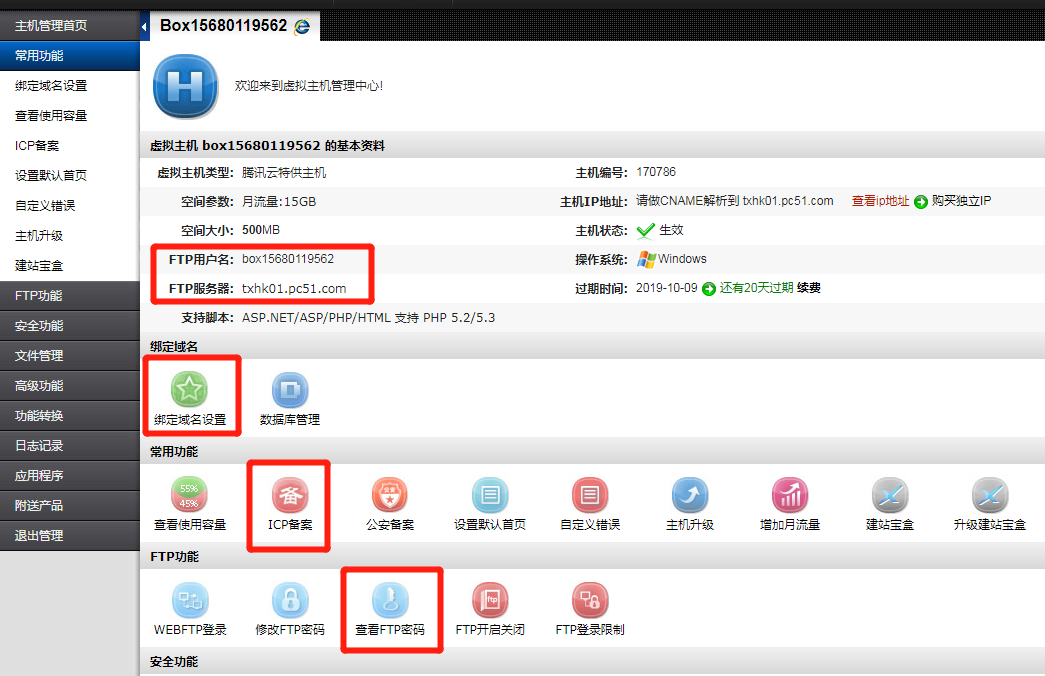Click the green arrow icon before 还有20天过期
The width and height of the screenshot is (1045, 676).
tap(708, 289)
